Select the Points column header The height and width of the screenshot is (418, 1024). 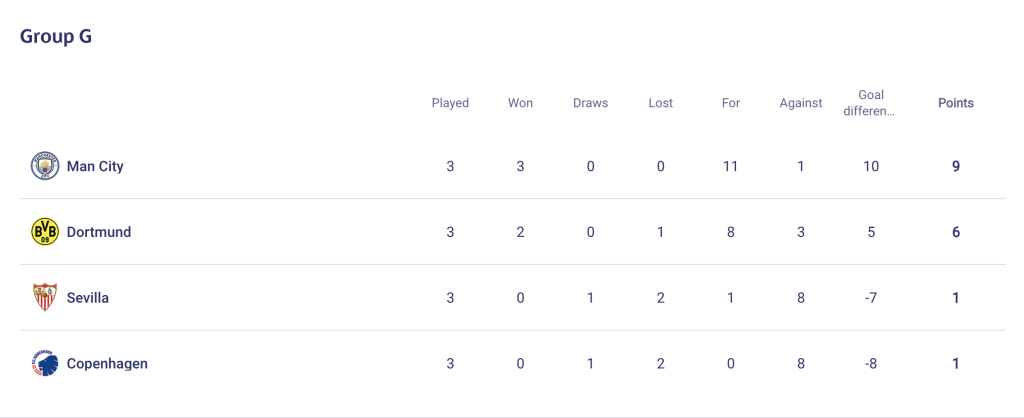[955, 103]
